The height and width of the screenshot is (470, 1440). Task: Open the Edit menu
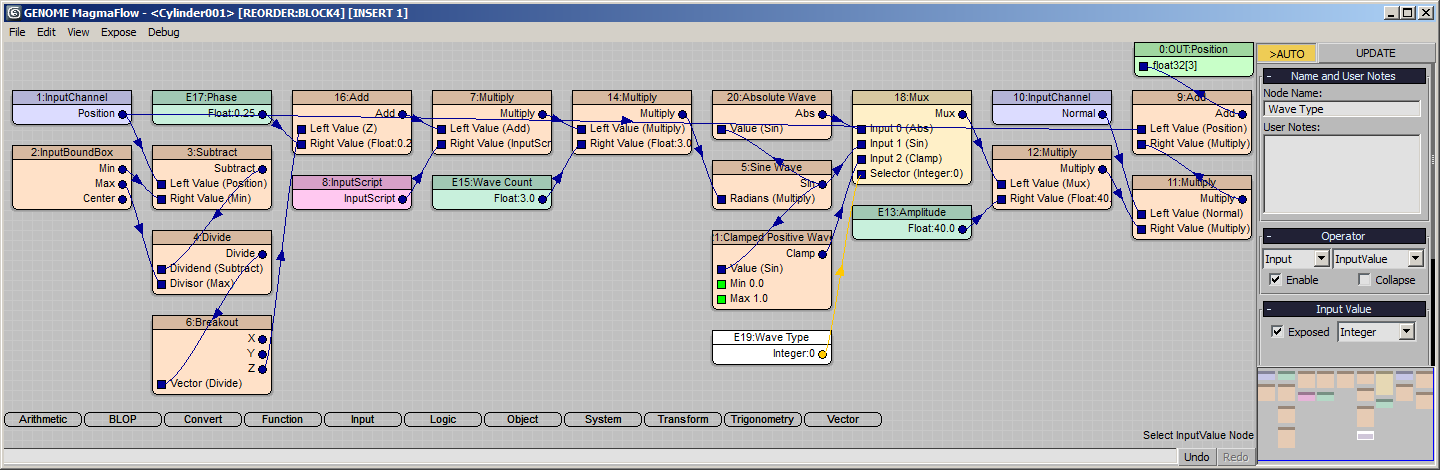46,32
